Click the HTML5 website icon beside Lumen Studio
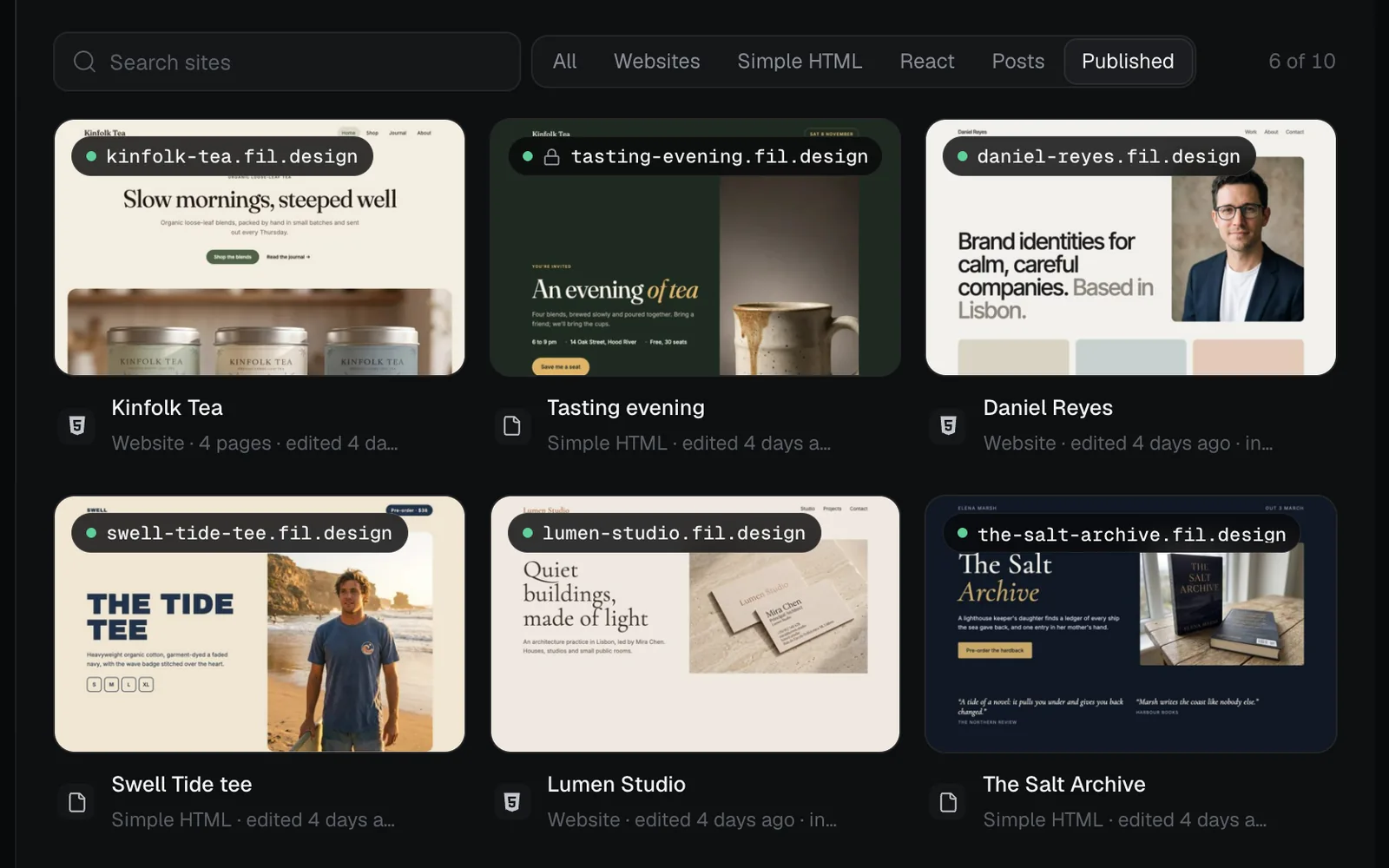Viewport: 1389px width, 868px height. pyautogui.click(x=512, y=802)
